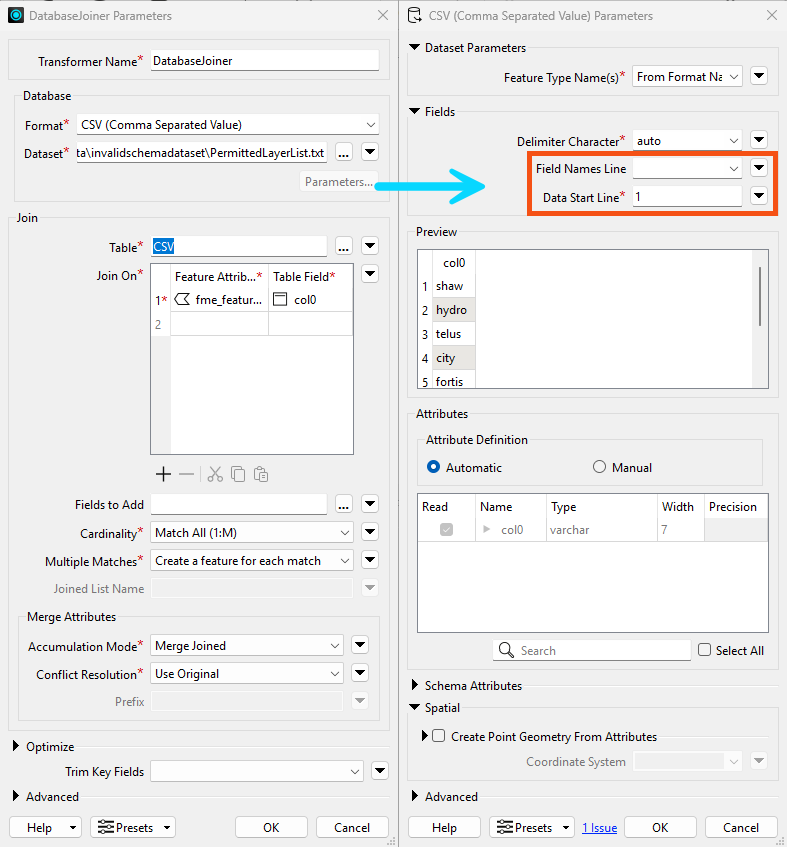This screenshot has height=847, width=787.
Task: Collapse Dataset Parameters section
Action: (x=414, y=48)
